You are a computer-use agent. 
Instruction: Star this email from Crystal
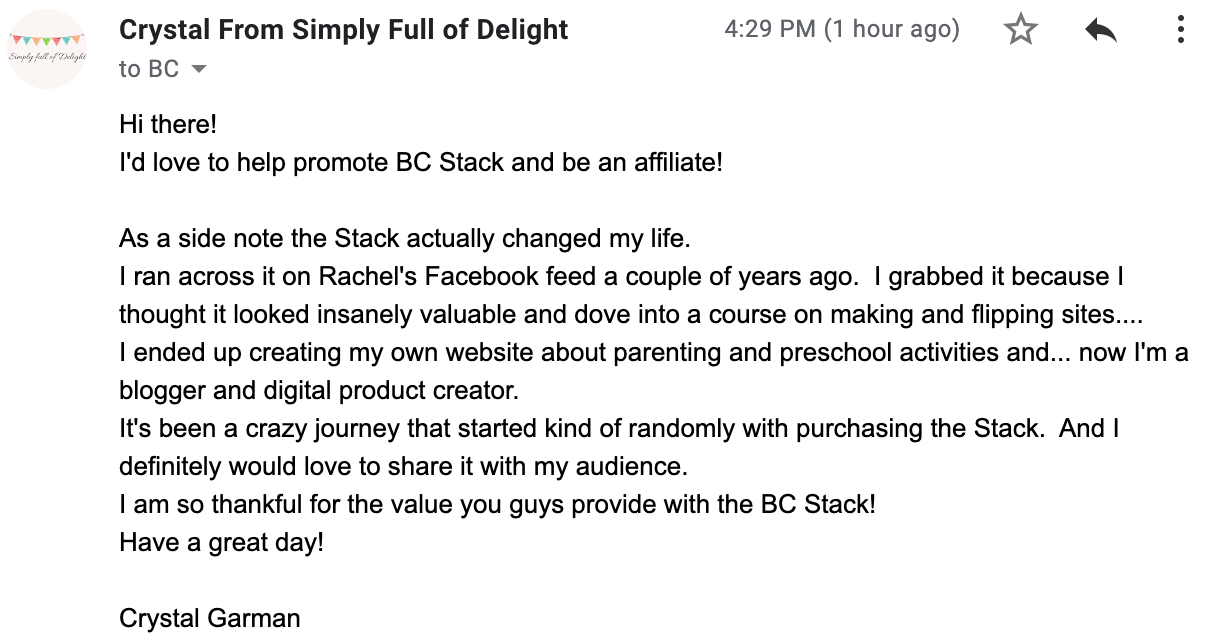point(1020,30)
